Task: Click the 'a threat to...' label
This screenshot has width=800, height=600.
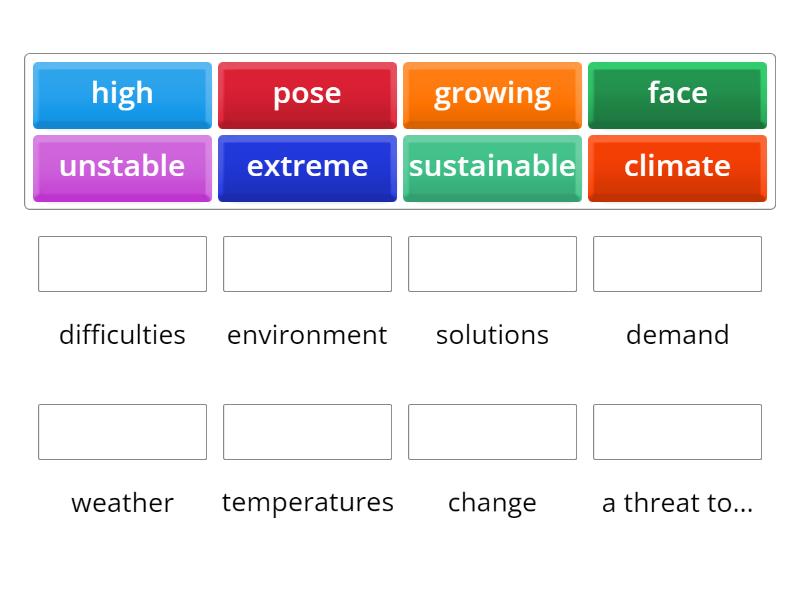Action: 677,503
